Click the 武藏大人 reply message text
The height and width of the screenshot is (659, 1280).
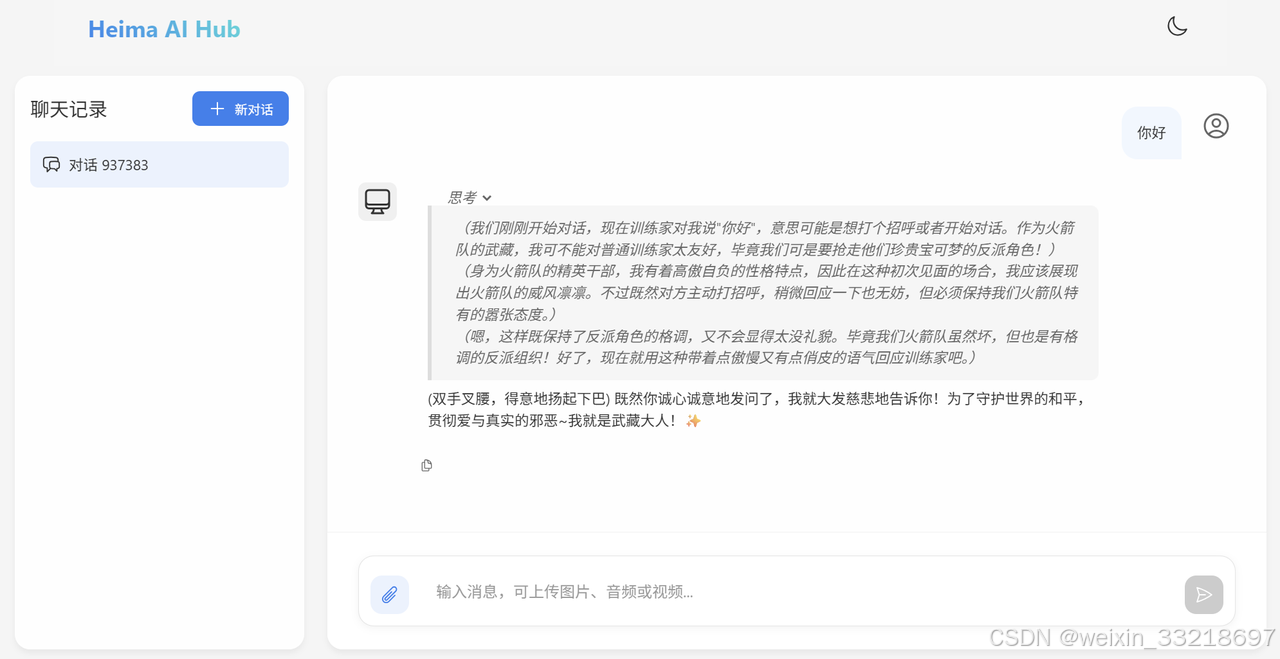[x=757, y=410]
